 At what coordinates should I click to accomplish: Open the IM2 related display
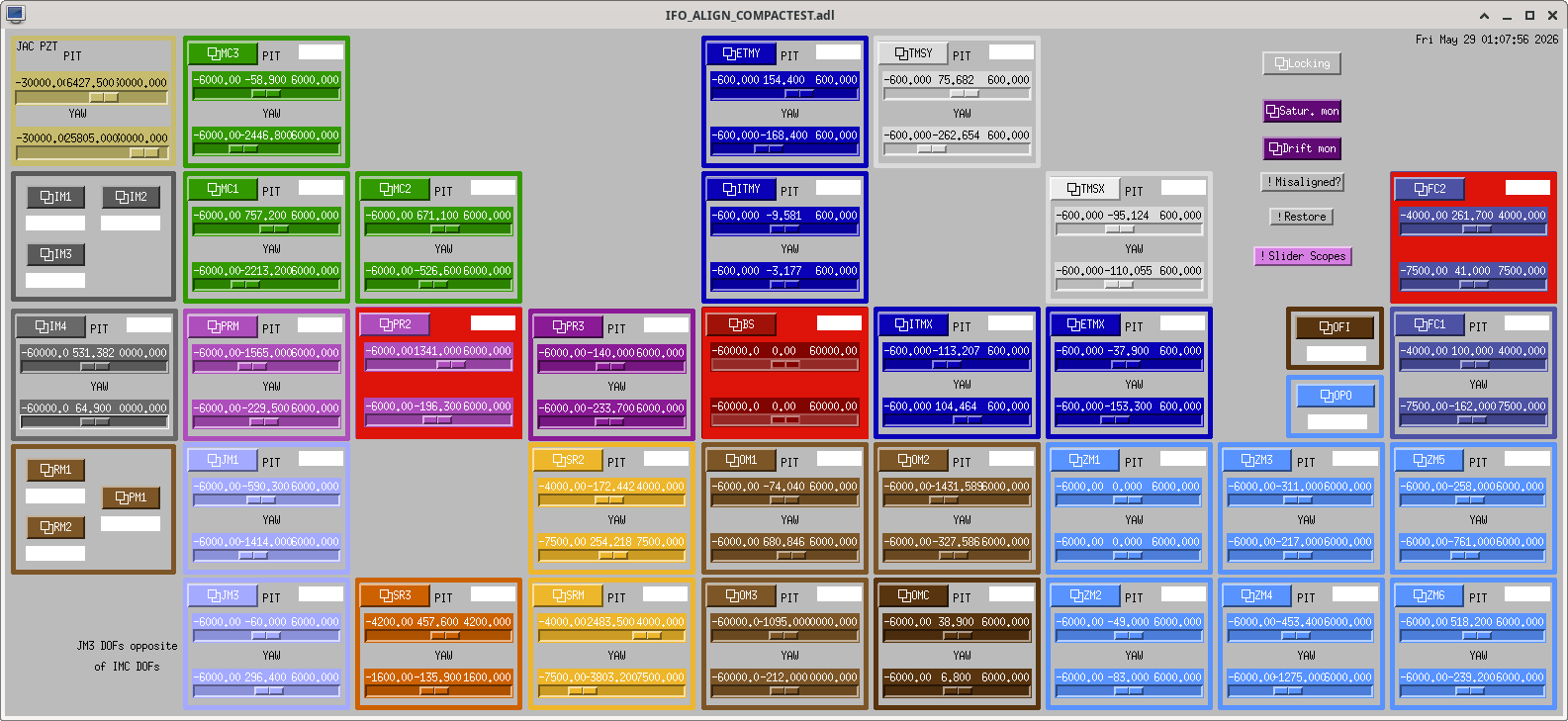pos(131,197)
